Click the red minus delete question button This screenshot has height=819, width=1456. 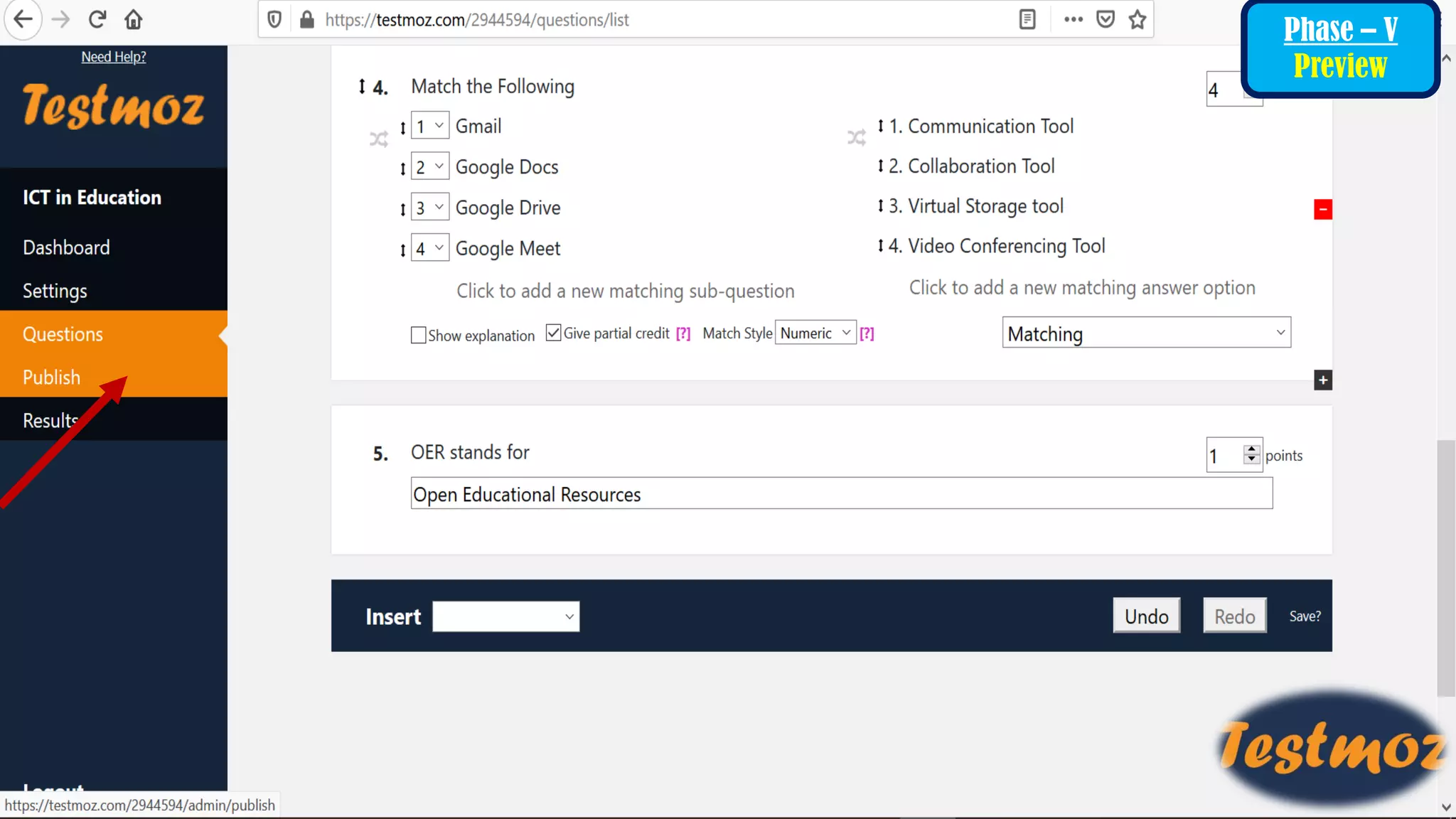pos(1322,209)
